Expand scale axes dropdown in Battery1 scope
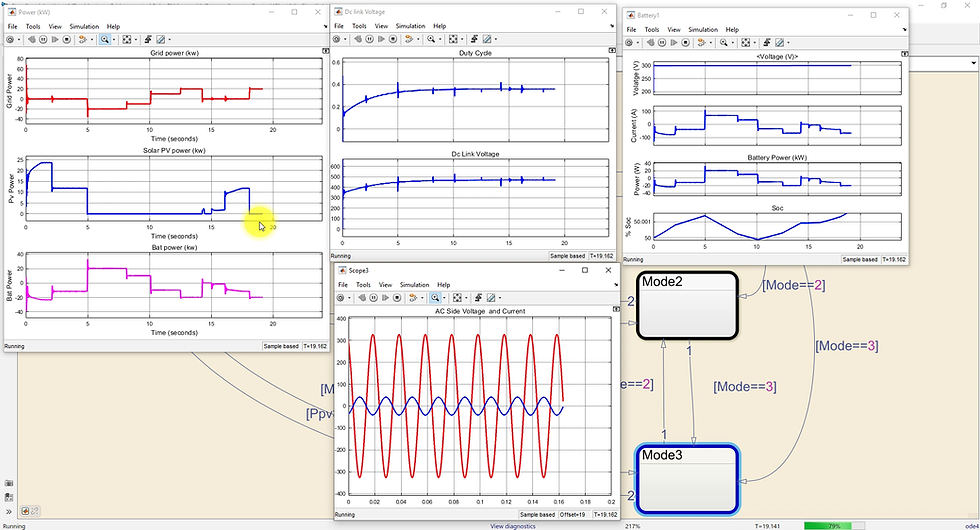 coord(754,42)
